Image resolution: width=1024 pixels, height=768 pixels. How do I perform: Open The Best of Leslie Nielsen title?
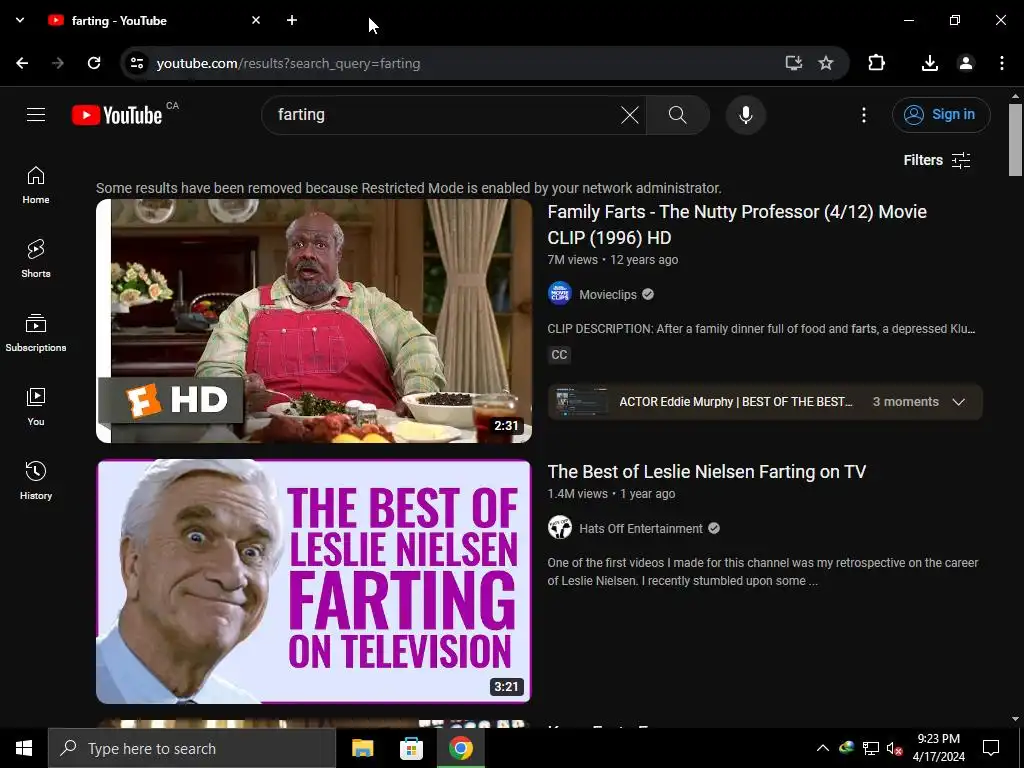pyautogui.click(x=707, y=472)
